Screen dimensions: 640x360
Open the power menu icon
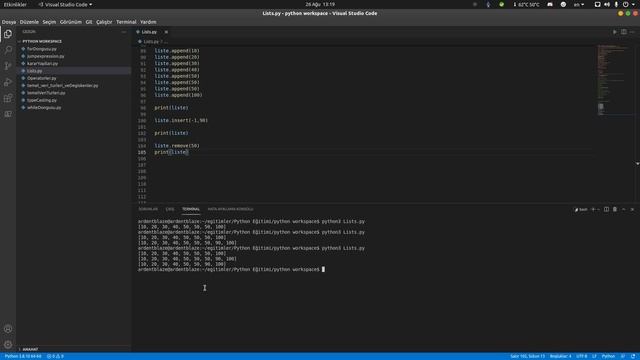pos(626,4)
